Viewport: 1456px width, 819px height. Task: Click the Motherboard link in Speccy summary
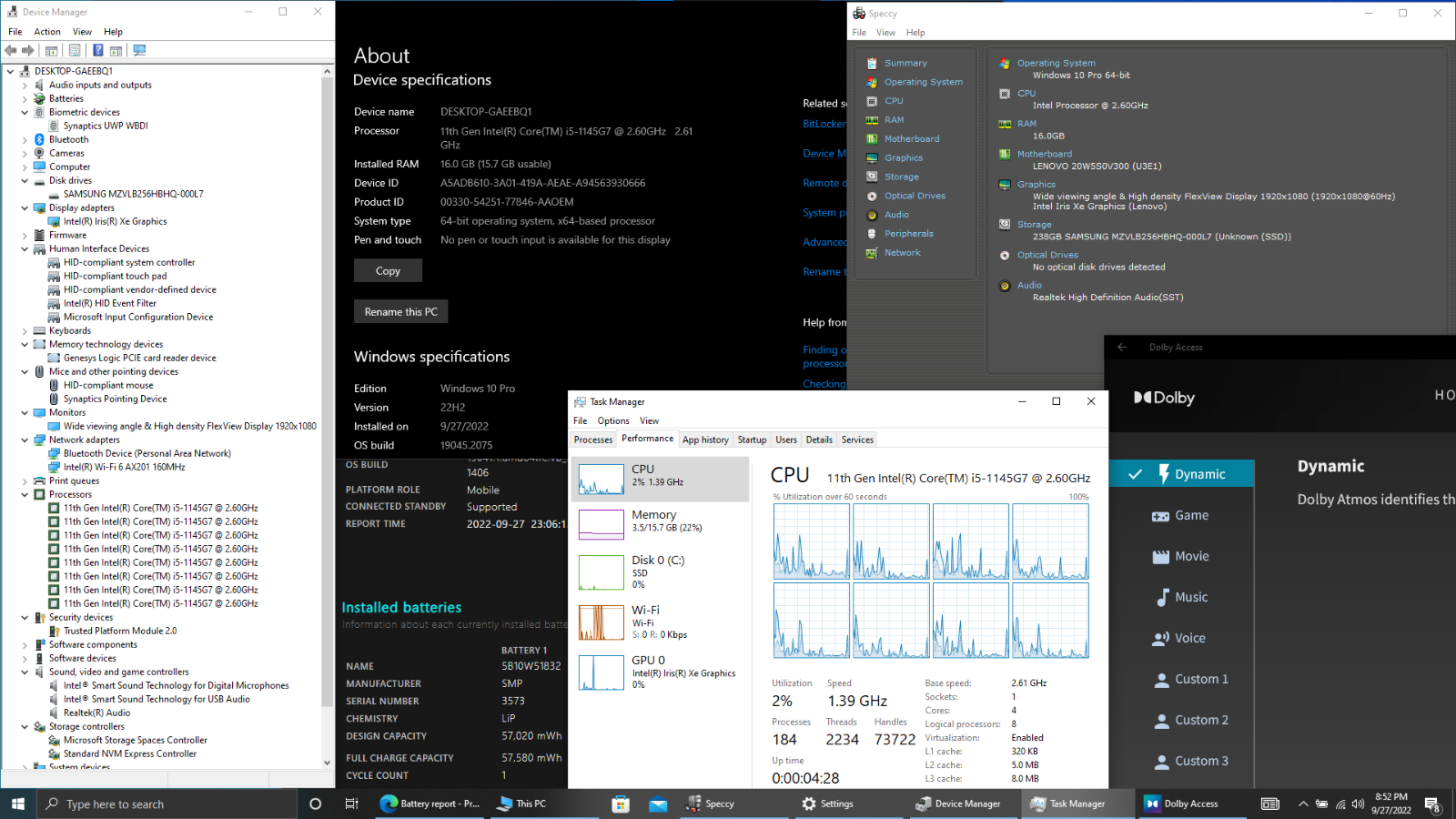[x=1044, y=154]
